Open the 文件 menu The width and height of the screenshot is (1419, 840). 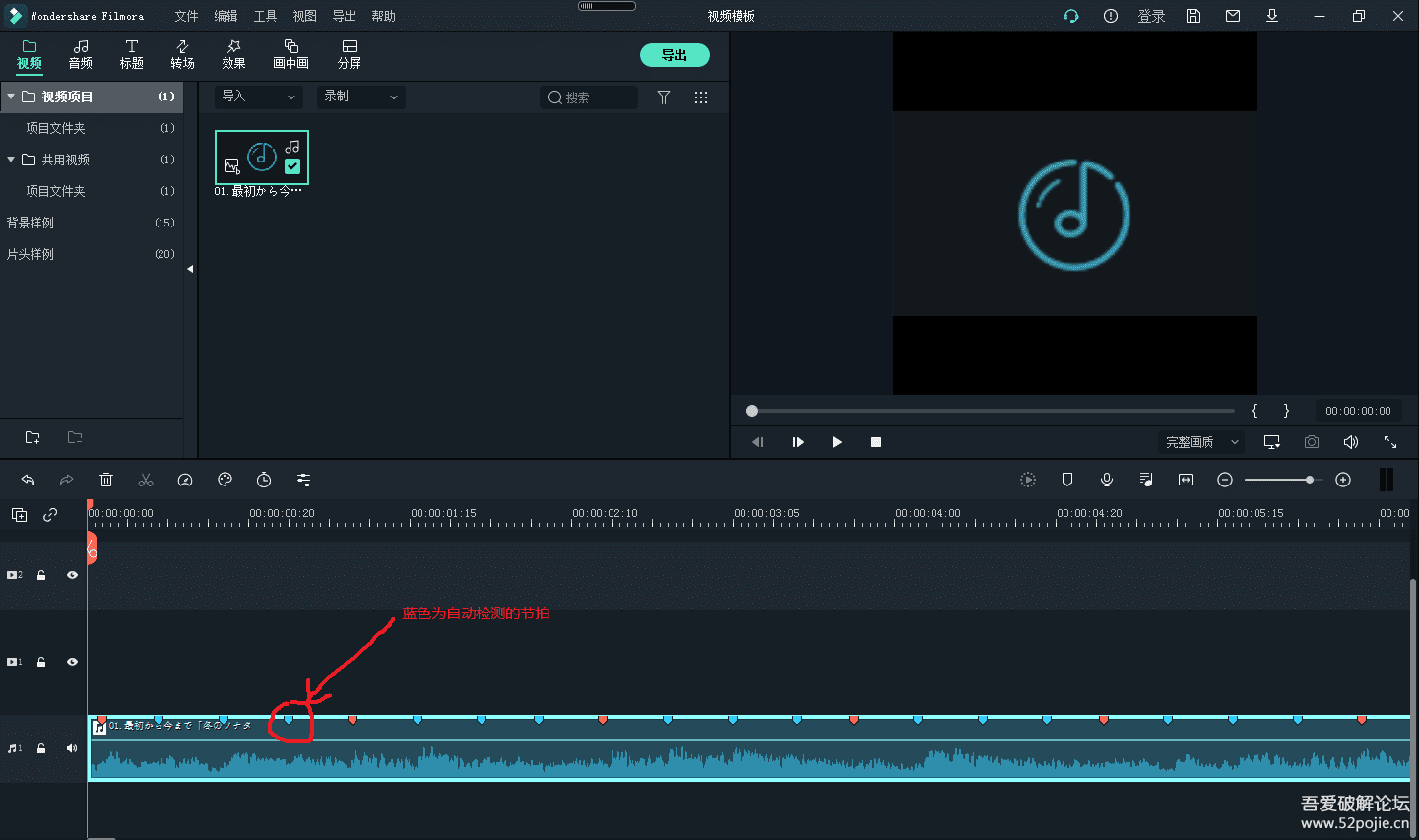[x=186, y=16]
